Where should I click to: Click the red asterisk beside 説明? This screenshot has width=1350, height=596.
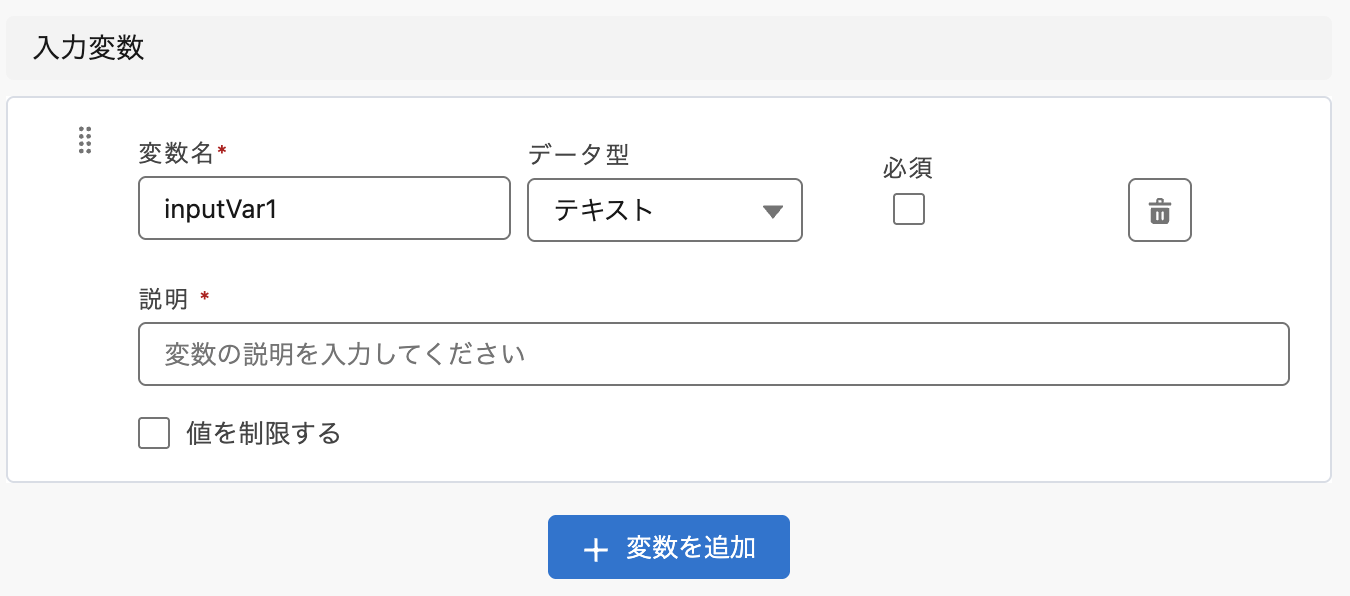tap(205, 296)
